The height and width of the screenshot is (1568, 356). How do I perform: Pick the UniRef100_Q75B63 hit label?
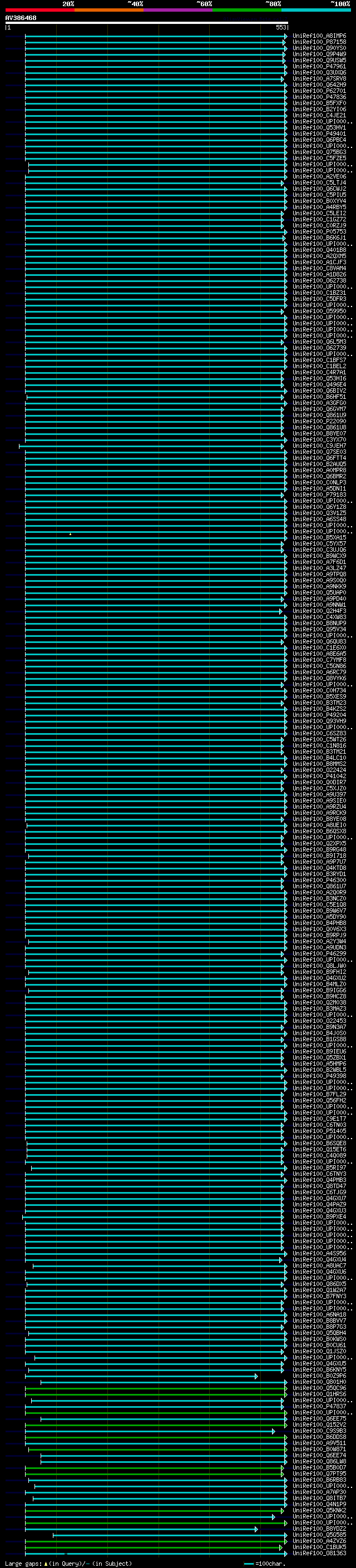(319, 152)
